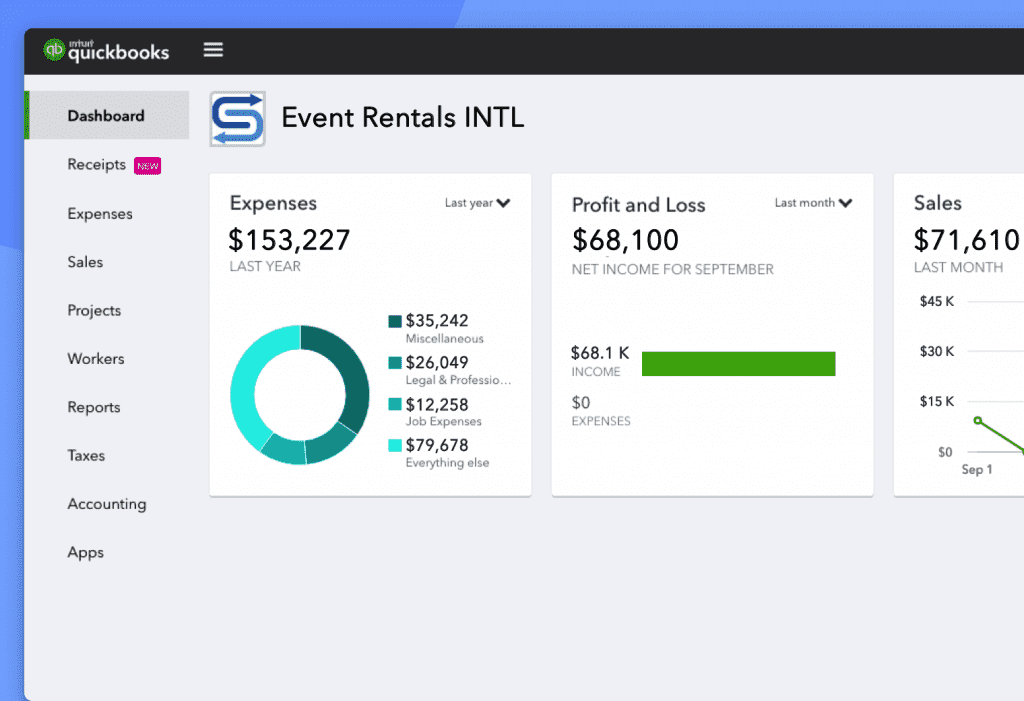Click the Sales card title

coord(938,203)
